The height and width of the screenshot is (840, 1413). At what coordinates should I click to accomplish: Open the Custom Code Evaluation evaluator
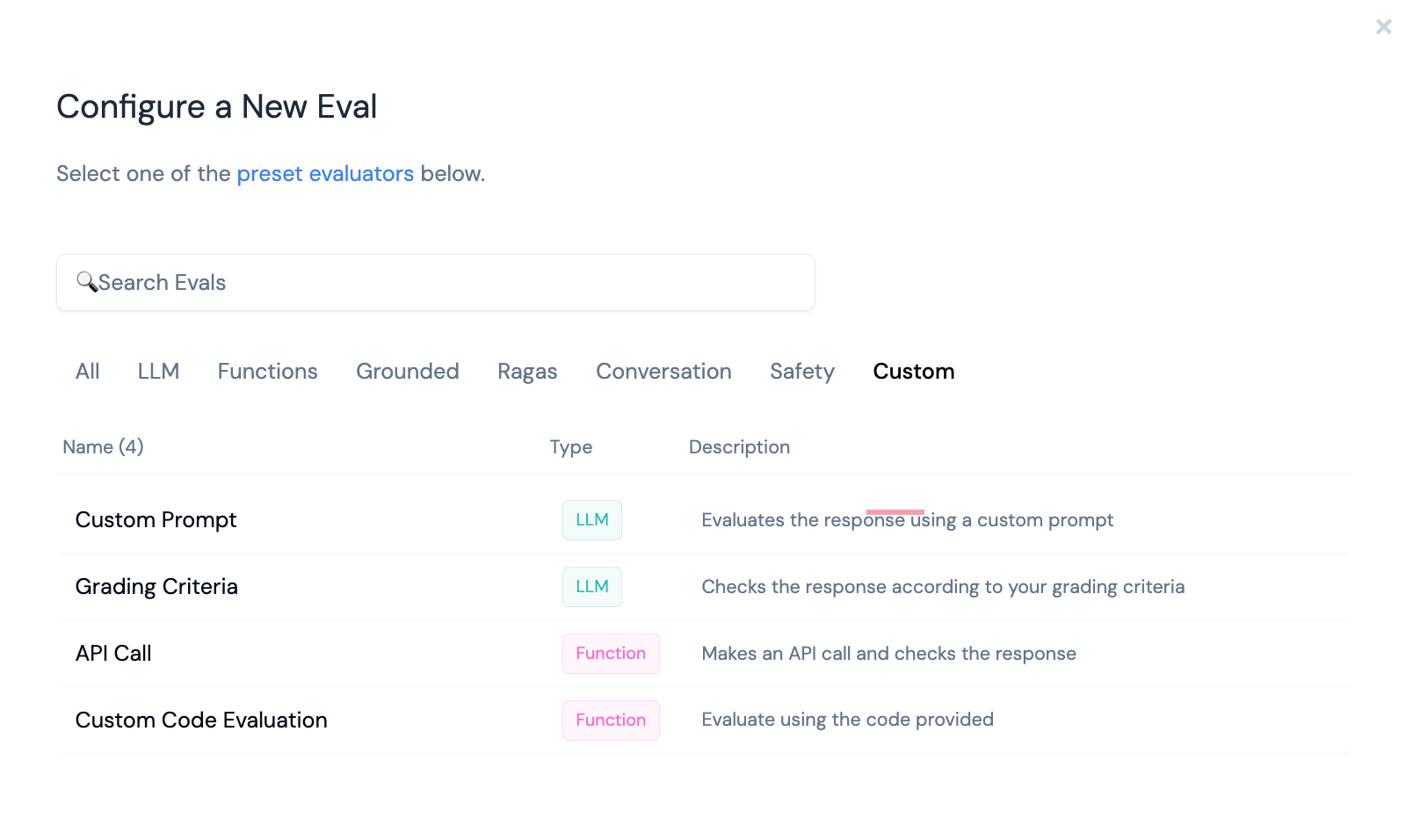[201, 721]
